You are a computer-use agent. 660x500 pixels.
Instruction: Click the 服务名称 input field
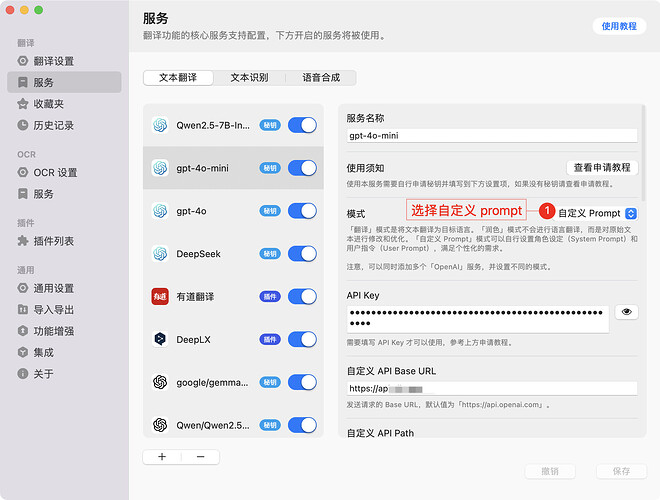click(492, 136)
